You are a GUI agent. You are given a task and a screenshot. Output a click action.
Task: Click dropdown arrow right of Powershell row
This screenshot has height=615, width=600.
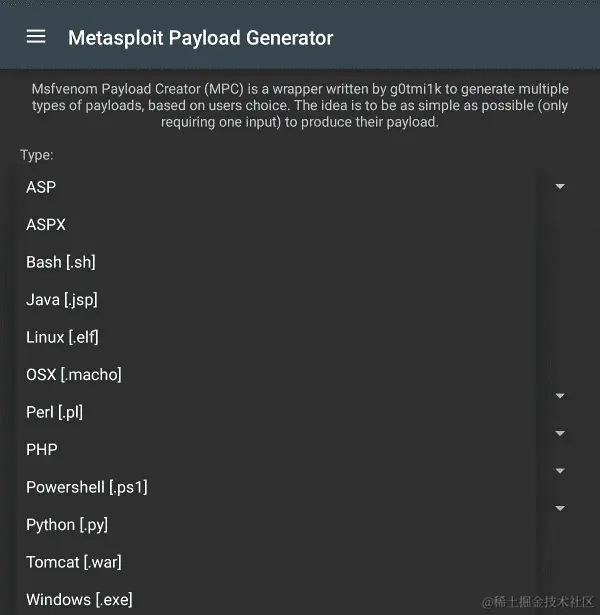tap(560, 471)
